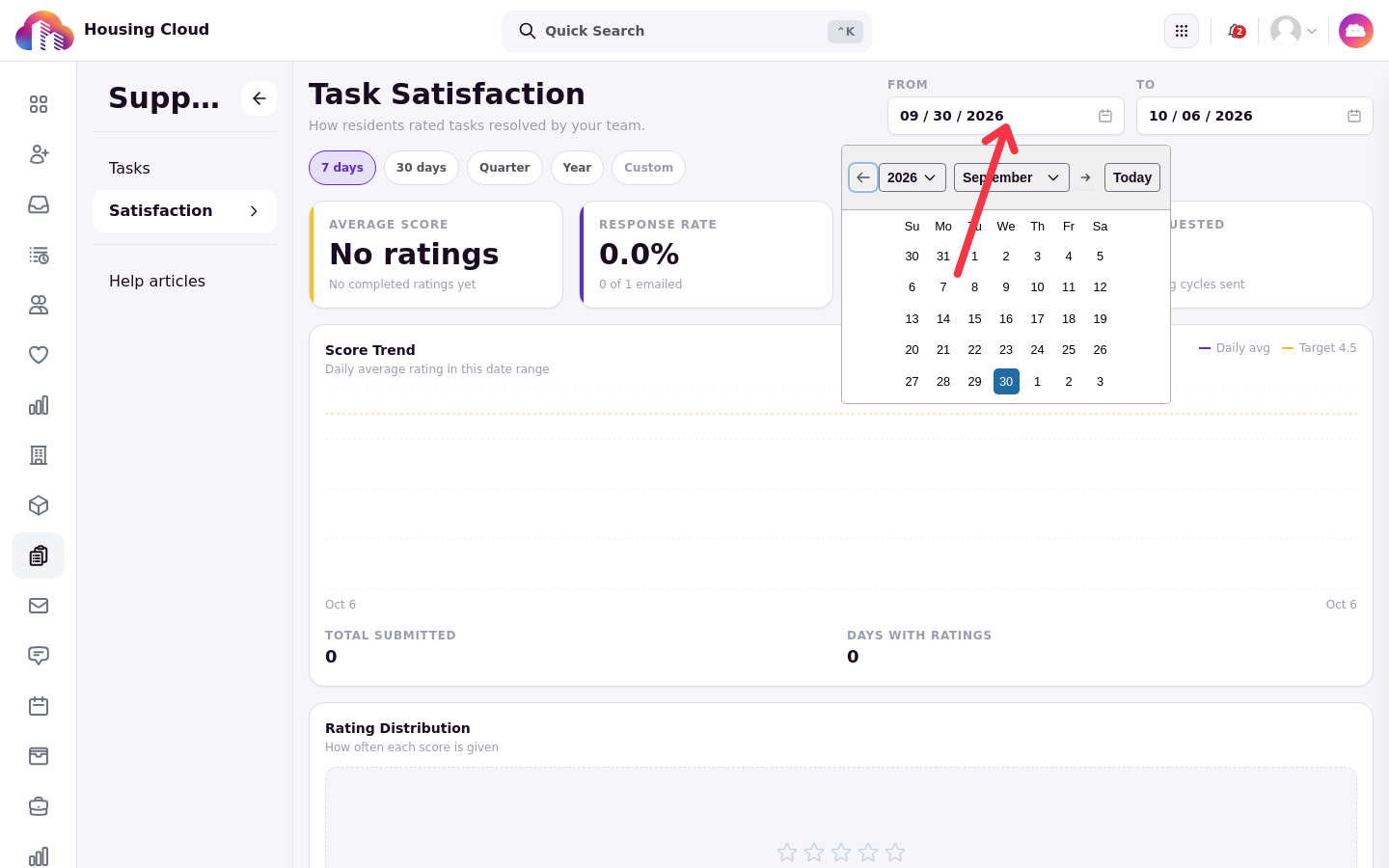
Task: Click the pink cloud avatar icon
Action: click(1356, 31)
